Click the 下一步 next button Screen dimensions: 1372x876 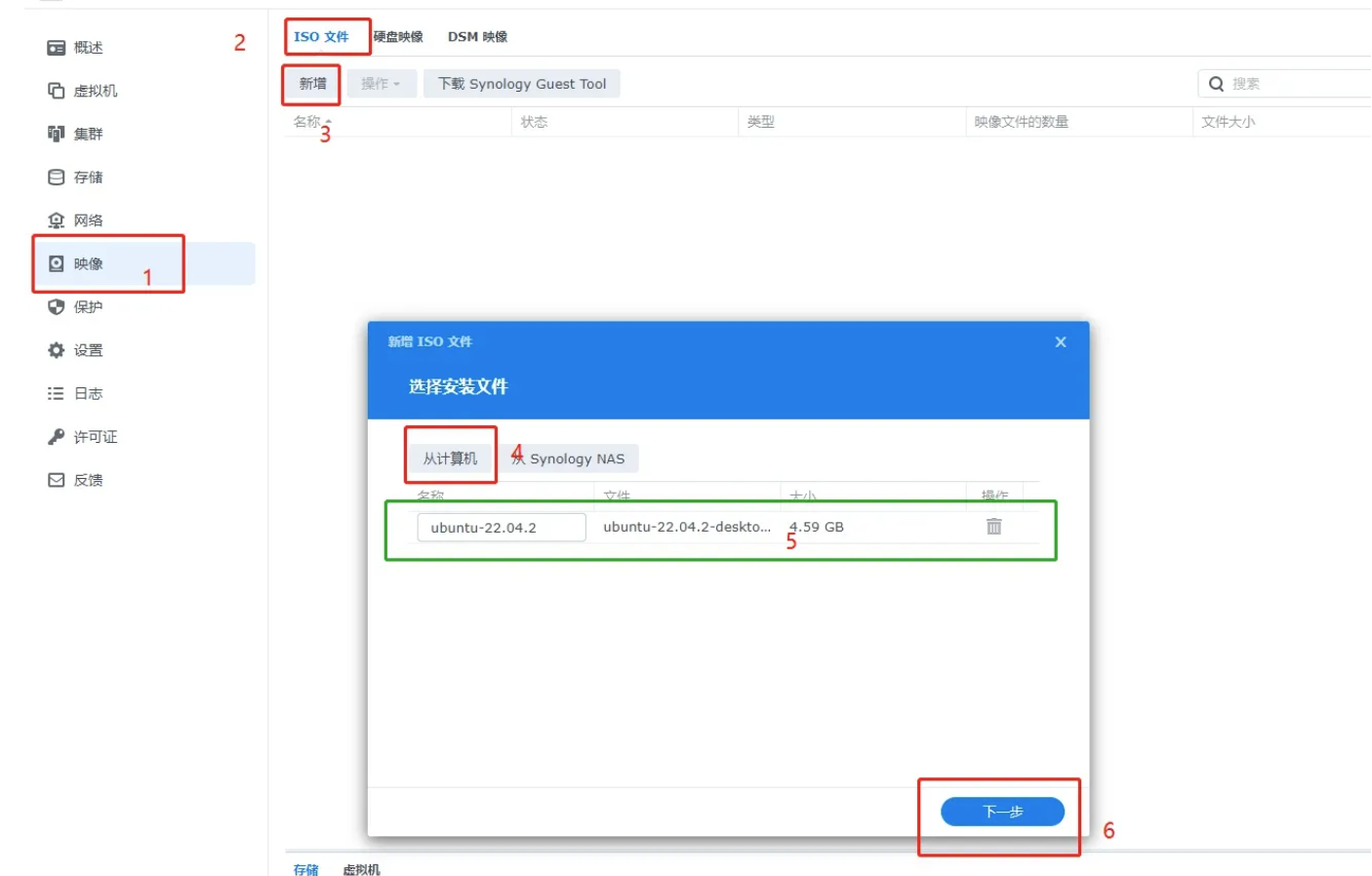click(1001, 812)
